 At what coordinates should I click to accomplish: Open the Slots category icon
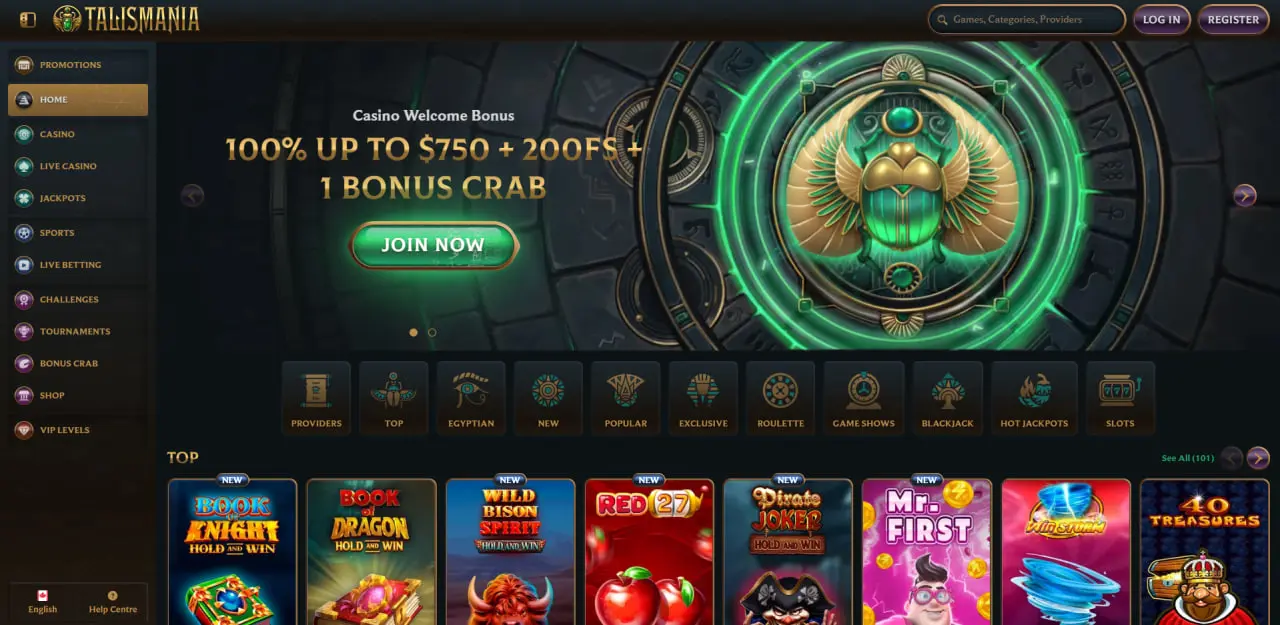click(x=1120, y=398)
